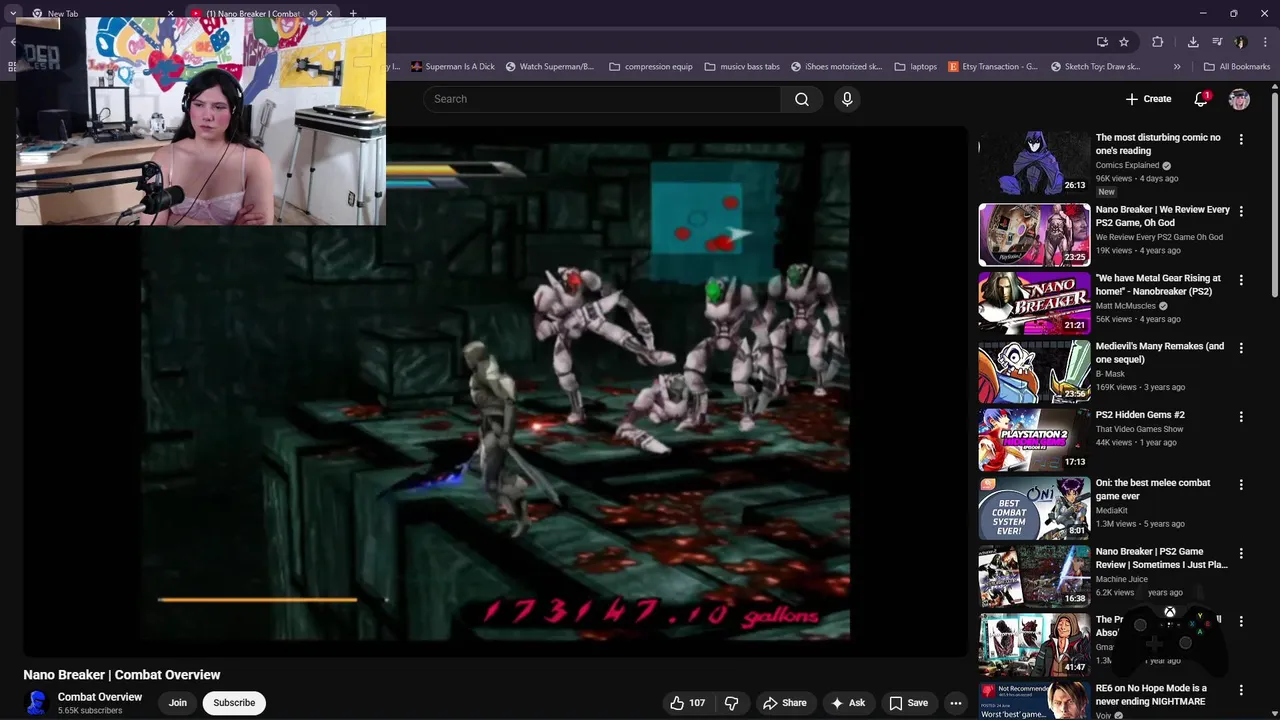Start voice search with the microphone icon
Screen dimensions: 1280x720
click(847, 99)
